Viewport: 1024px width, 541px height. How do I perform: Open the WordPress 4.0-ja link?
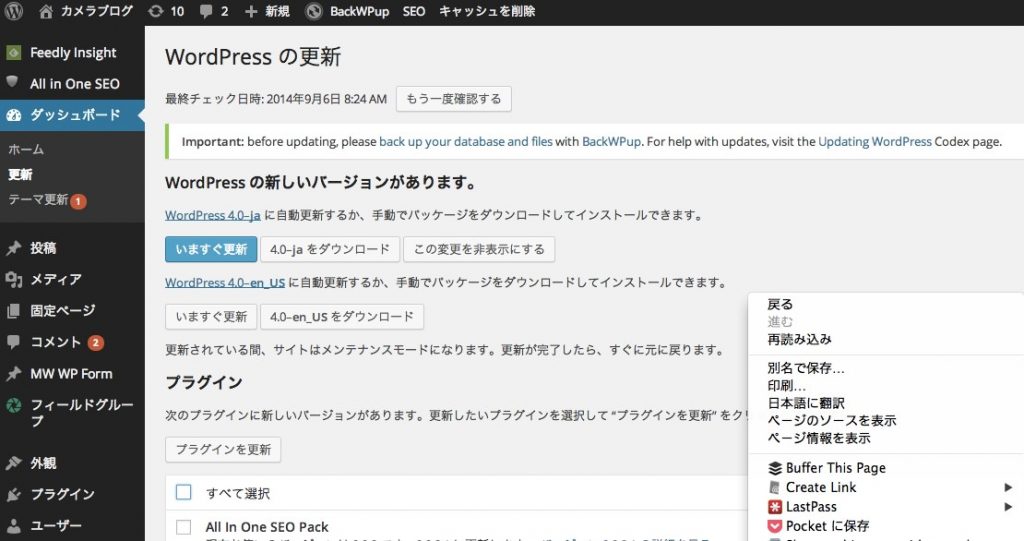213,215
